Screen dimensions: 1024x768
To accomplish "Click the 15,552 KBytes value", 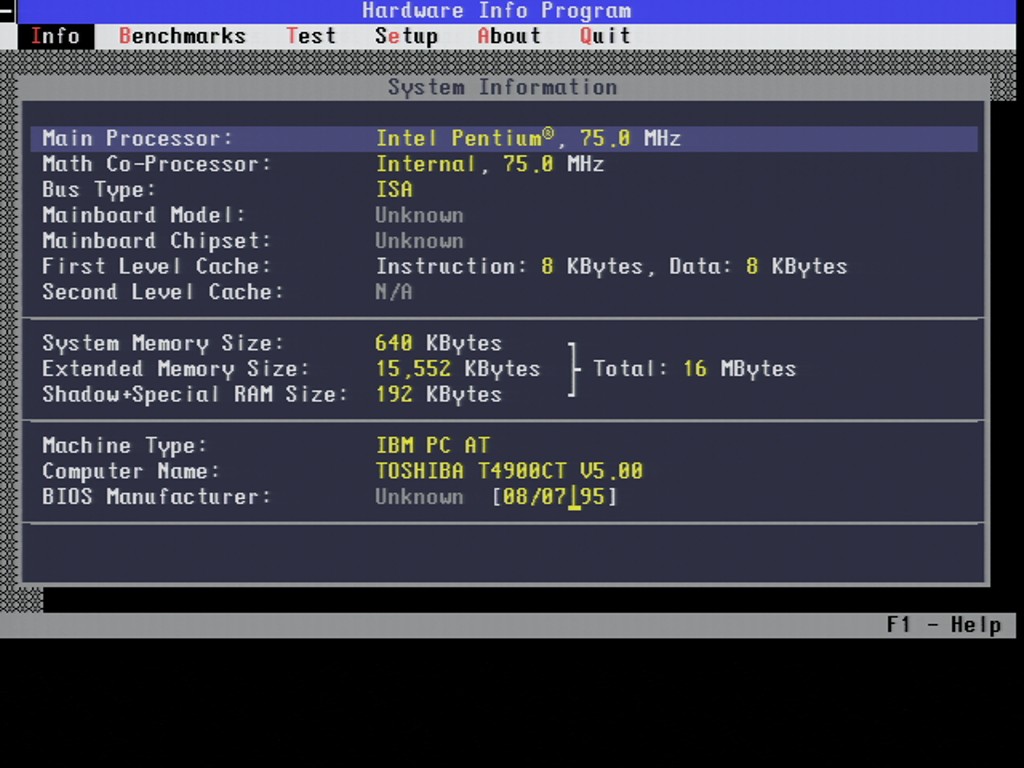I will (x=458, y=368).
